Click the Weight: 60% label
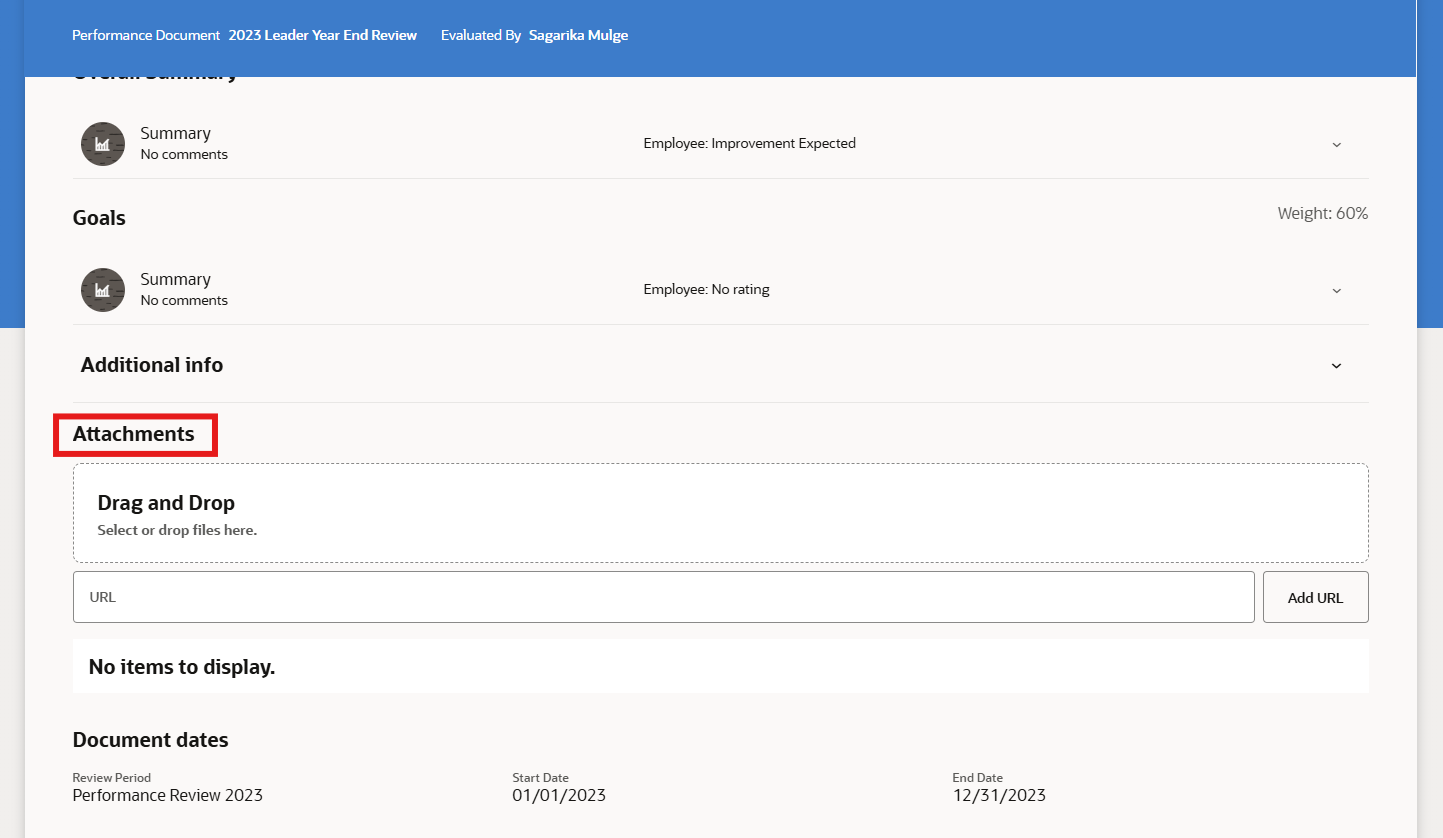 [x=1322, y=213]
